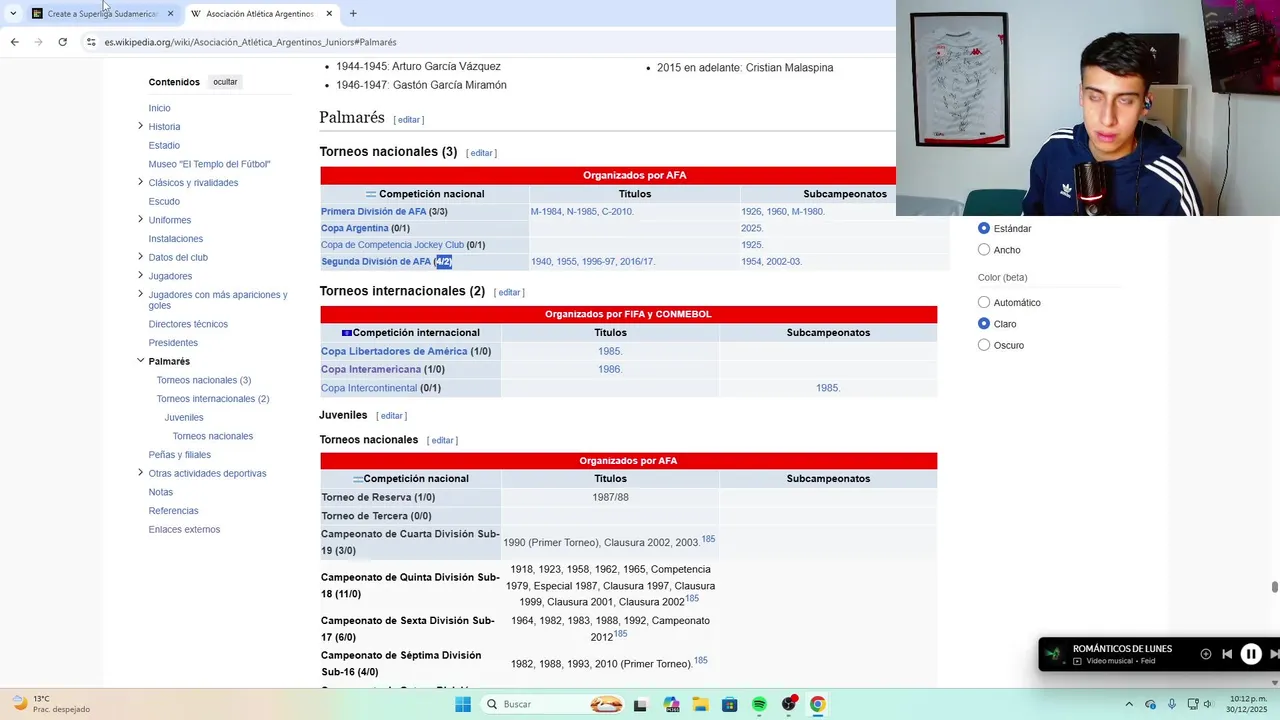Jump to Peñas y filiales
This screenshot has width=1280, height=720.
(x=179, y=455)
